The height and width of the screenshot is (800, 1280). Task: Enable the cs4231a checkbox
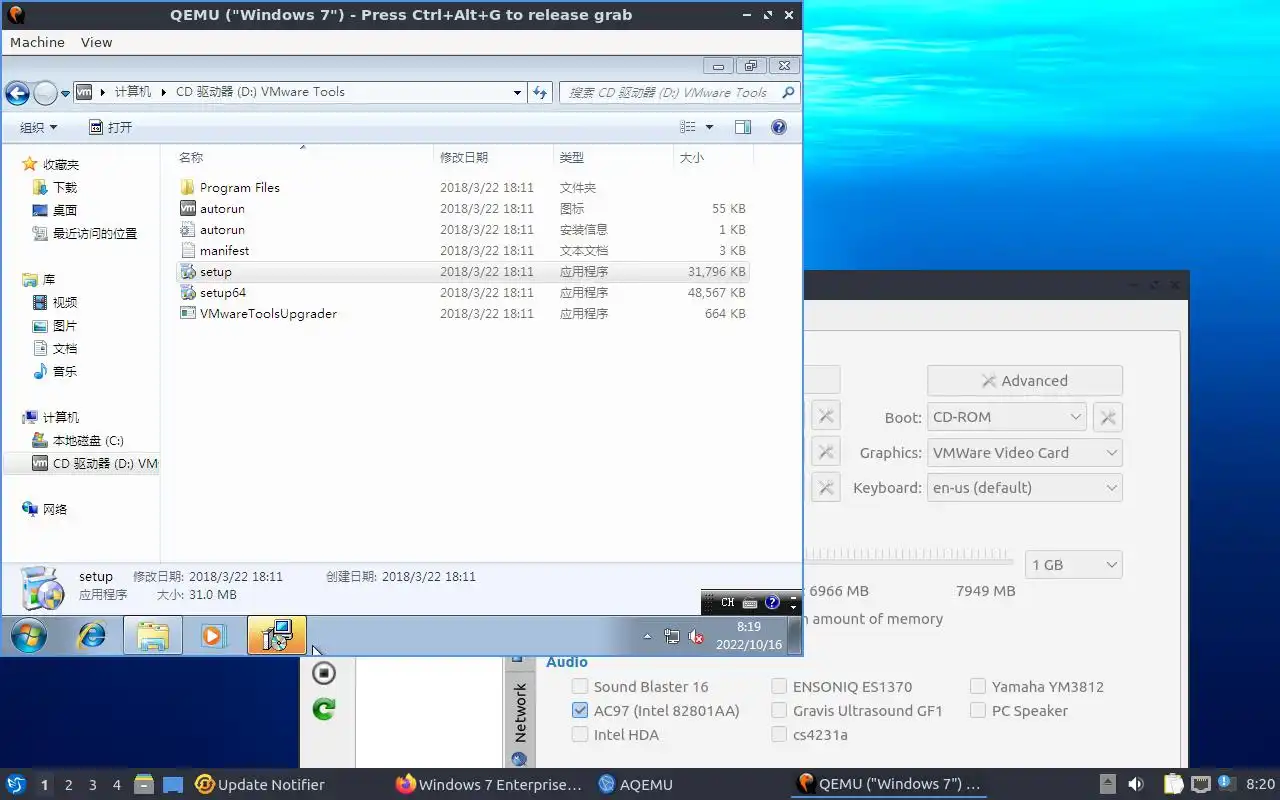coord(779,734)
